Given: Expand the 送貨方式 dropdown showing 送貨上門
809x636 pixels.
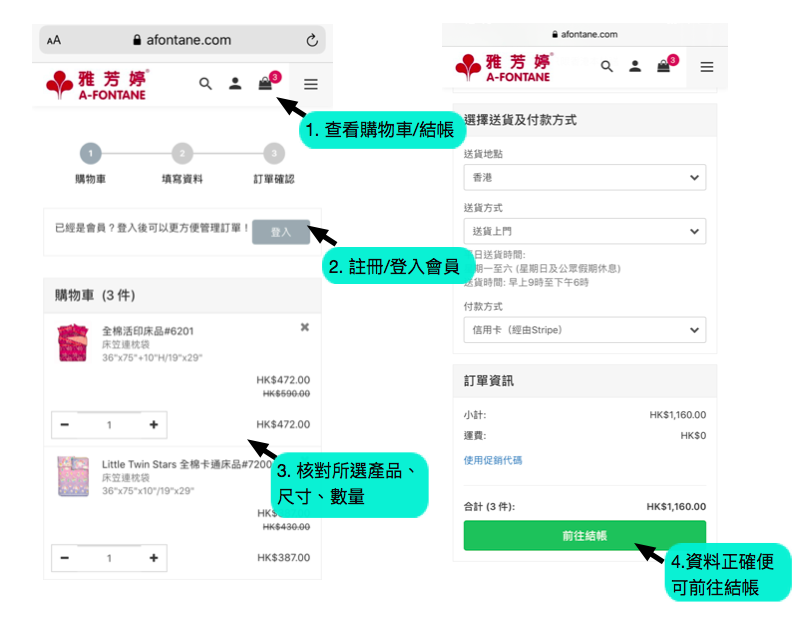Looking at the screenshot, I should pos(584,231).
